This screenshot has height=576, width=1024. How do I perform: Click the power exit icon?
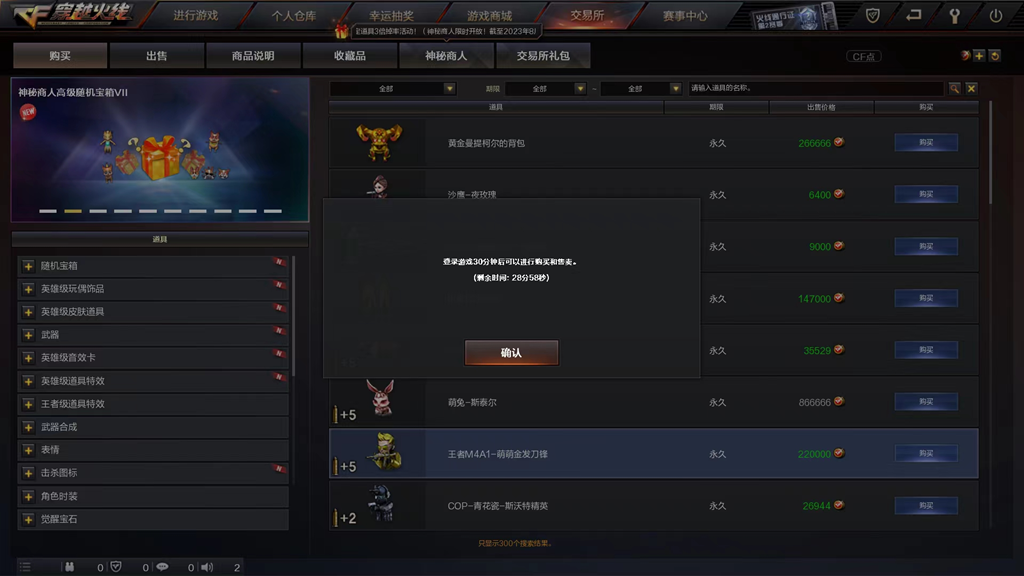[995, 16]
